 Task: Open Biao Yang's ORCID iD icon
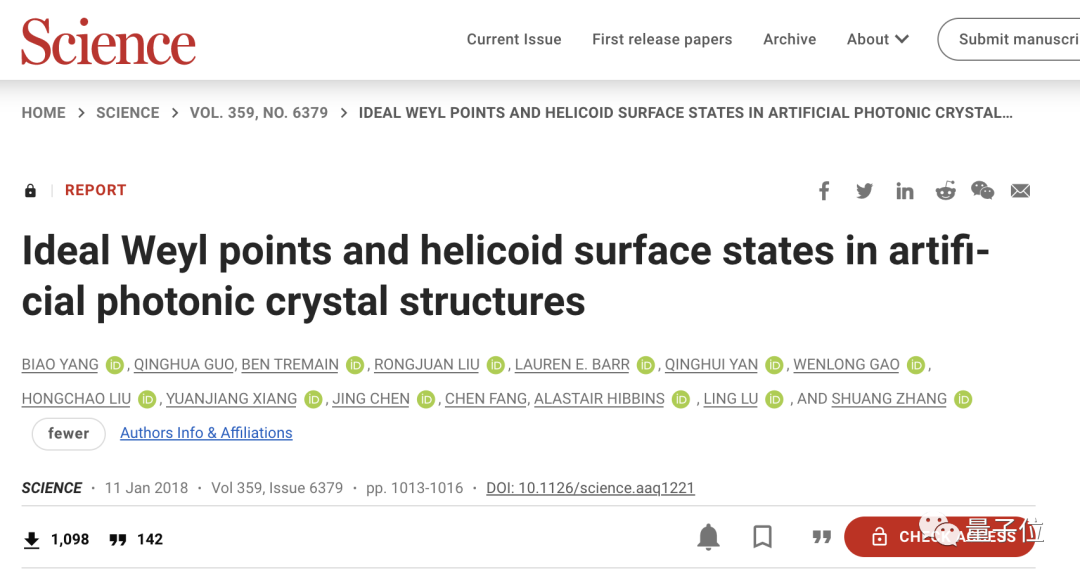pyautogui.click(x=115, y=365)
